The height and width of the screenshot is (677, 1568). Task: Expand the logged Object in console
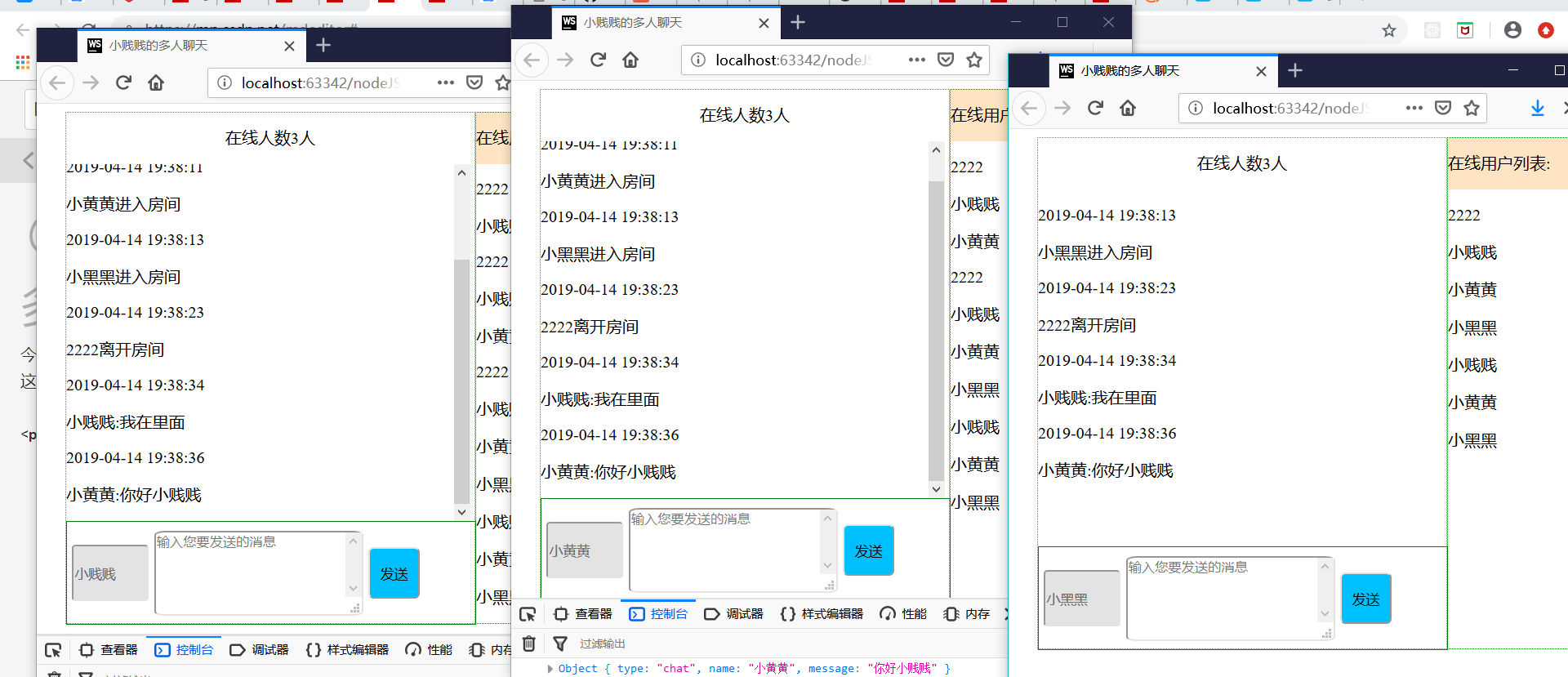pyautogui.click(x=550, y=668)
